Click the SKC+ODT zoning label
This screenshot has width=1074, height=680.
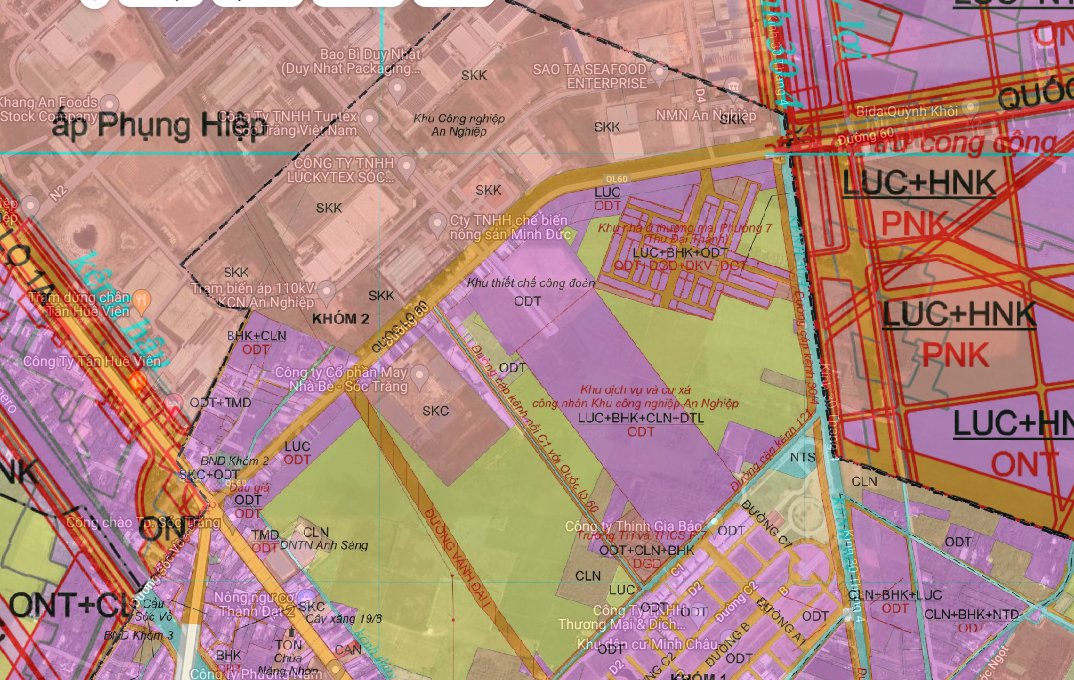point(209,475)
